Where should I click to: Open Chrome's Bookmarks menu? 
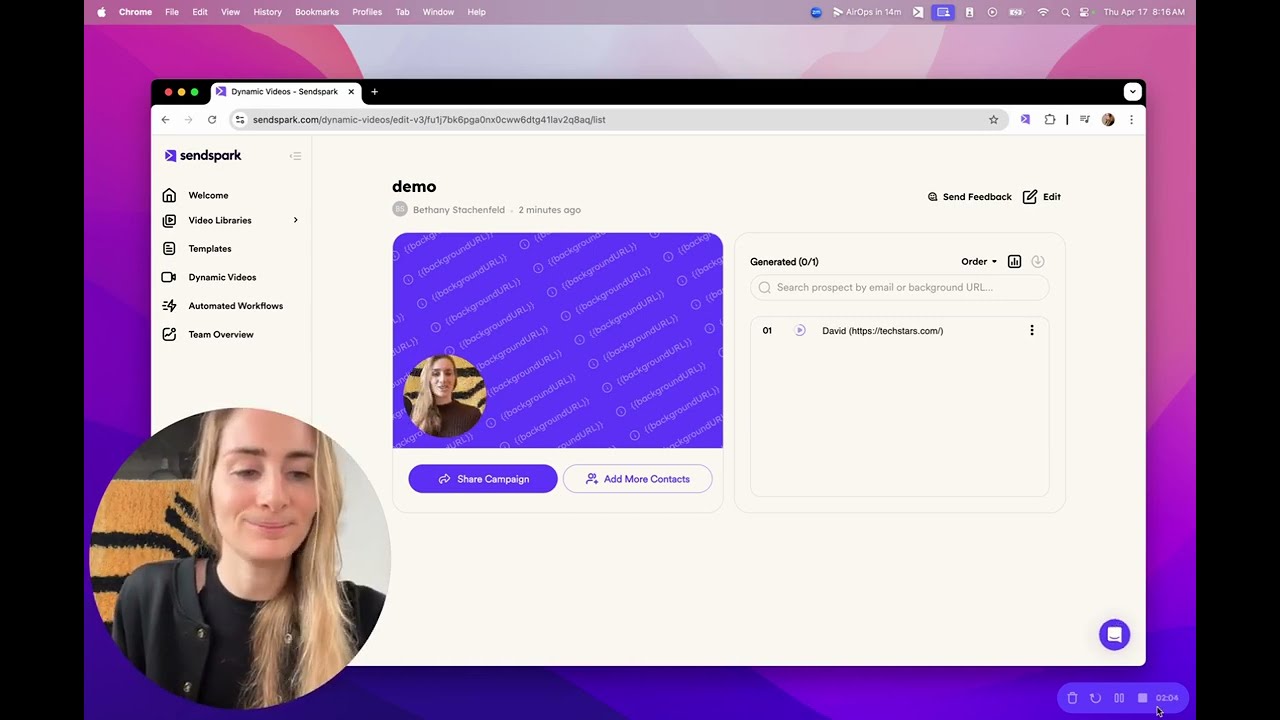point(316,12)
